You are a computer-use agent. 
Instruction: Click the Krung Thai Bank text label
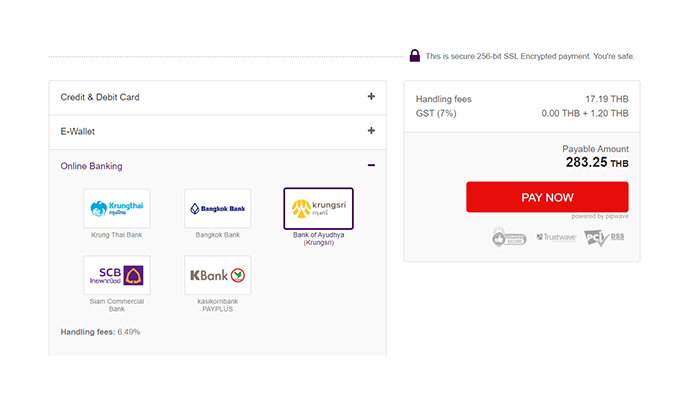coord(117,235)
